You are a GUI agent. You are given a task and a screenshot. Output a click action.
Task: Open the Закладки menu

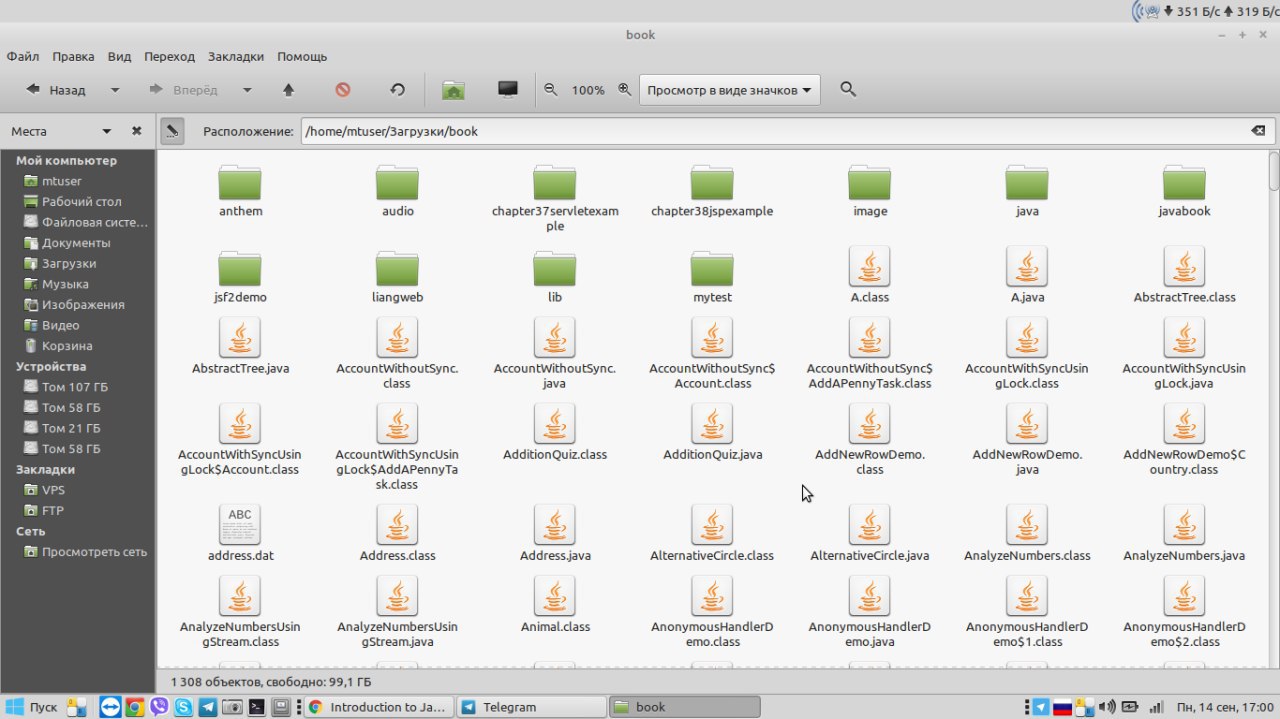coord(236,57)
